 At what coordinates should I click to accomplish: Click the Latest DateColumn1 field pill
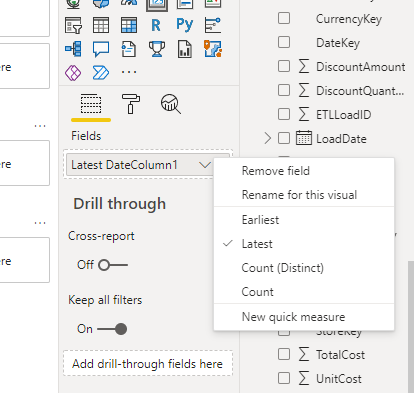pyautogui.click(x=139, y=165)
